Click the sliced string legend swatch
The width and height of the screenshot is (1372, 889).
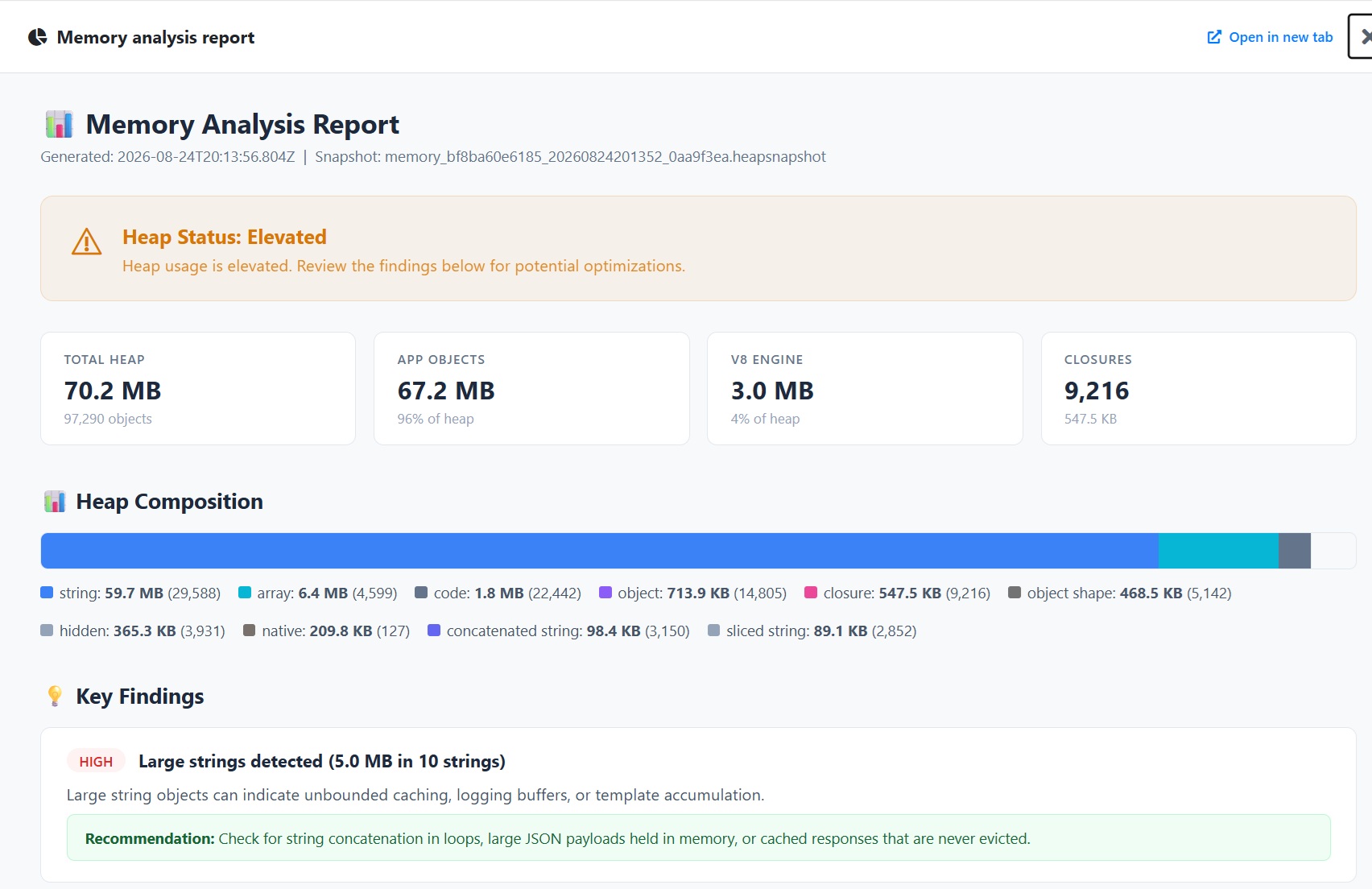[713, 631]
